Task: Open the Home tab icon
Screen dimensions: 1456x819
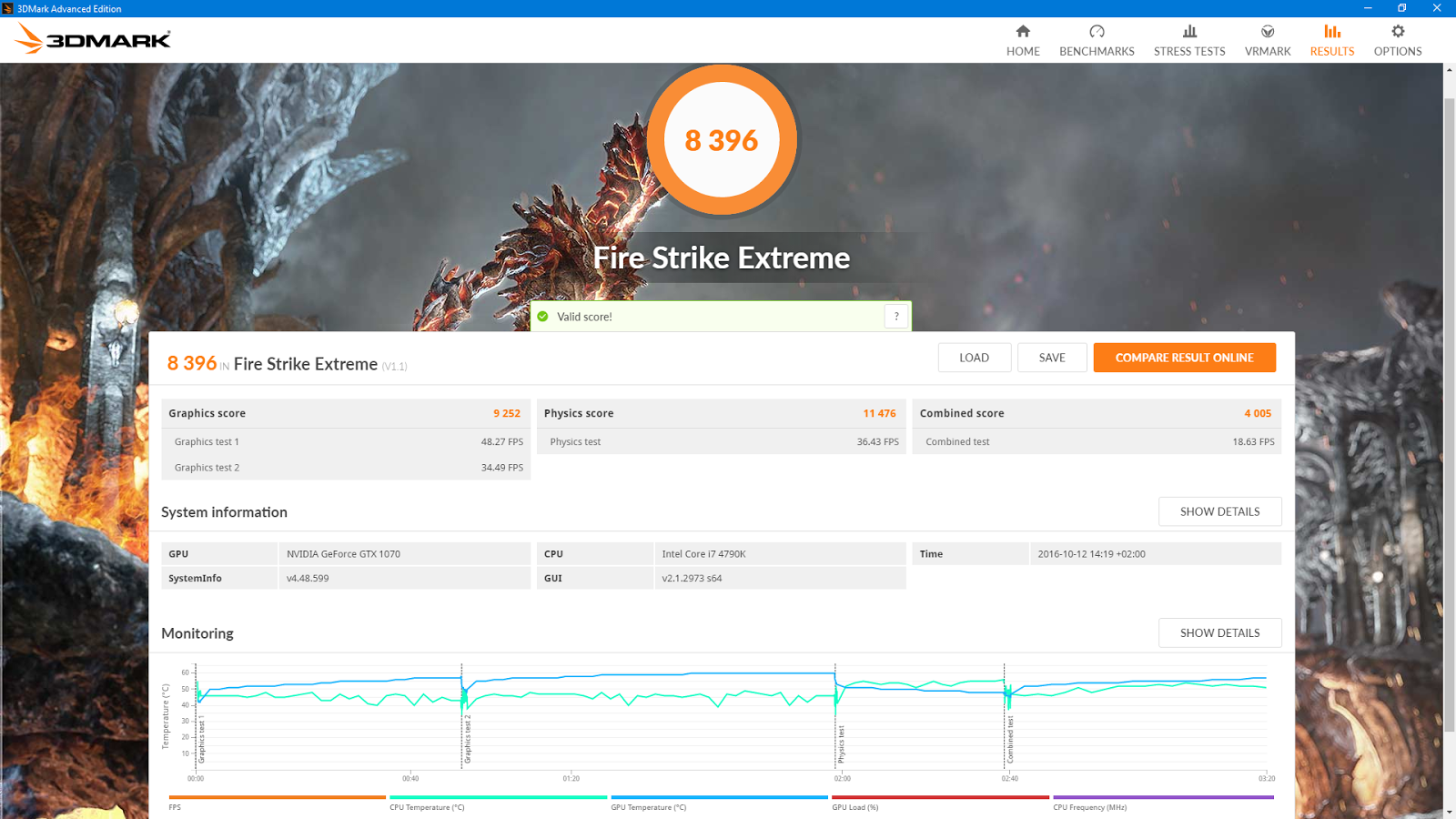Action: click(1023, 32)
